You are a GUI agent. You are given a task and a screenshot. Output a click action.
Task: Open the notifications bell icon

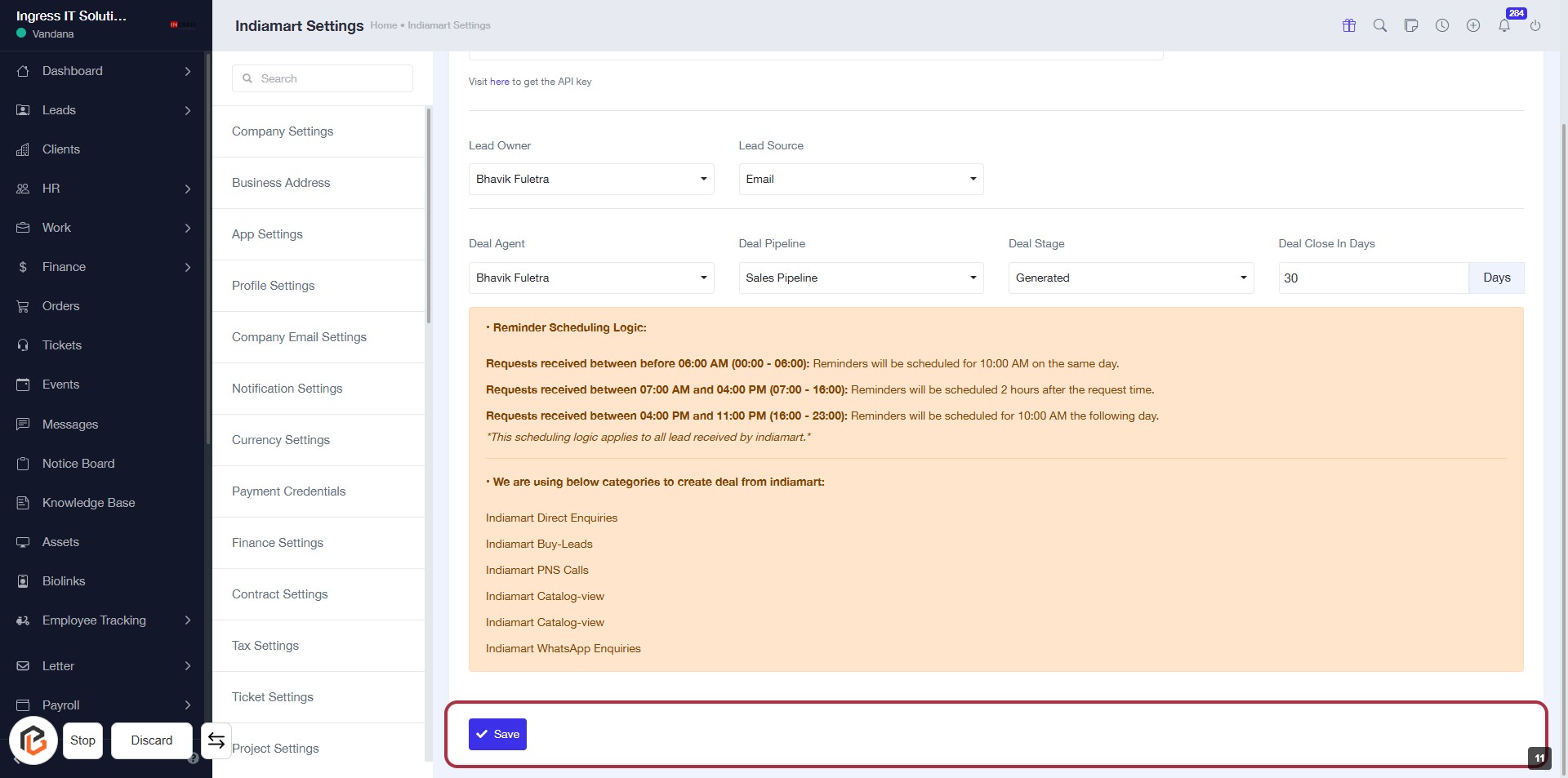click(1504, 25)
